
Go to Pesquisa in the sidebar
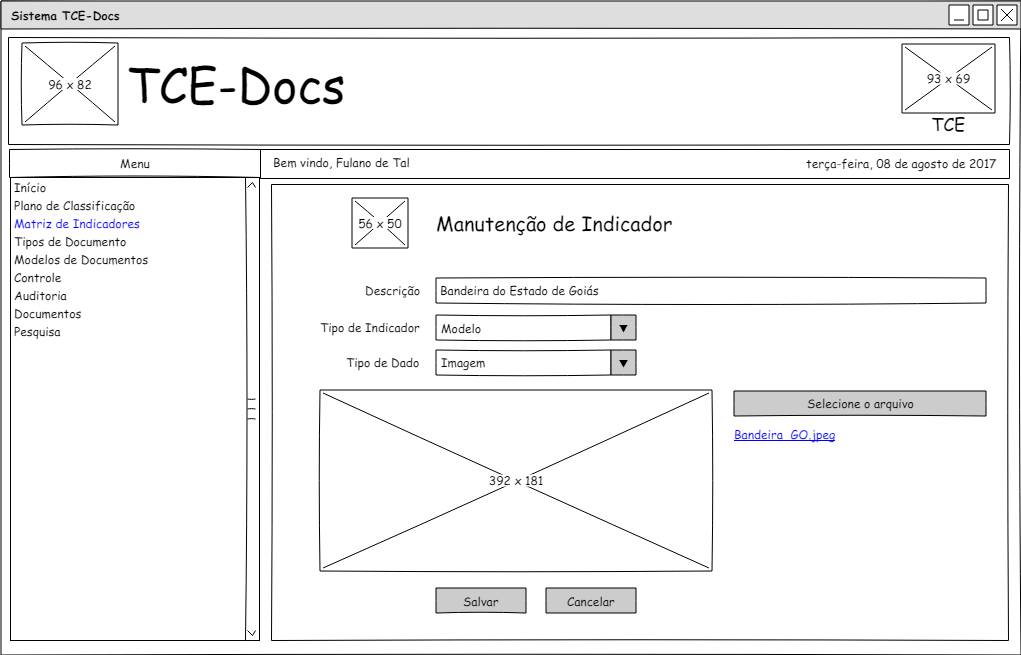point(37,332)
